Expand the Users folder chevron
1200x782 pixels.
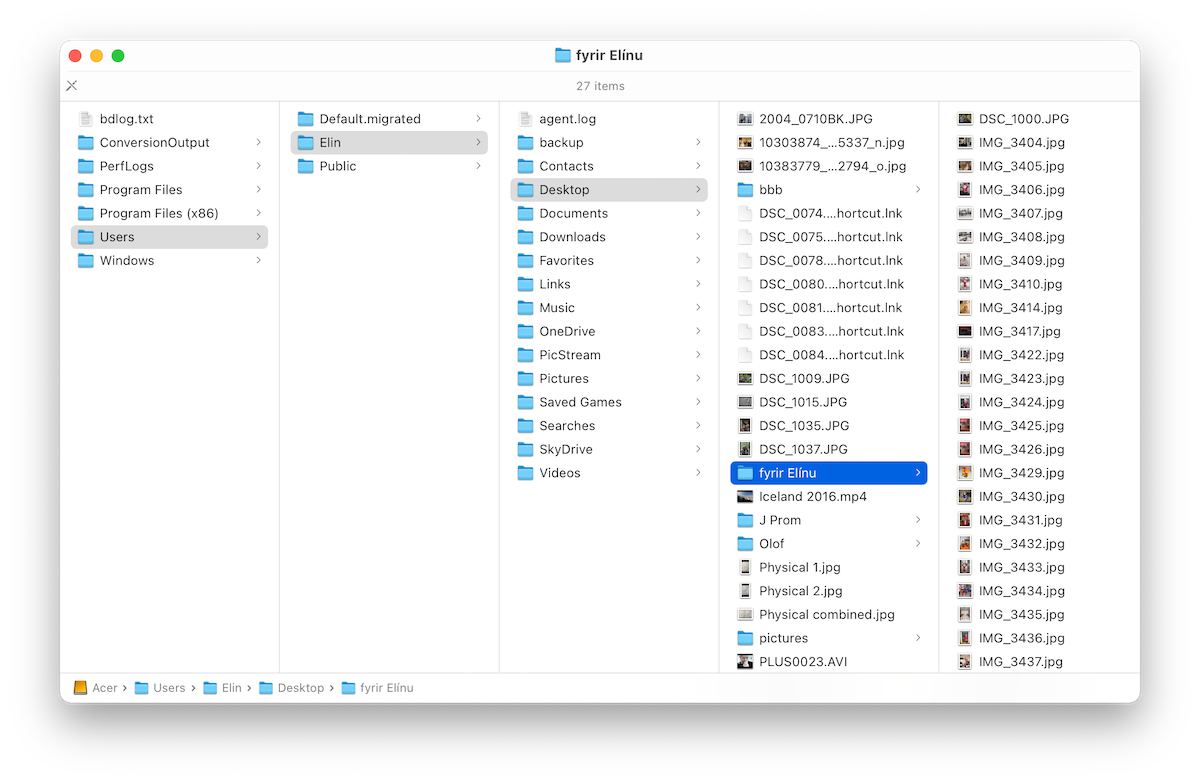point(258,237)
